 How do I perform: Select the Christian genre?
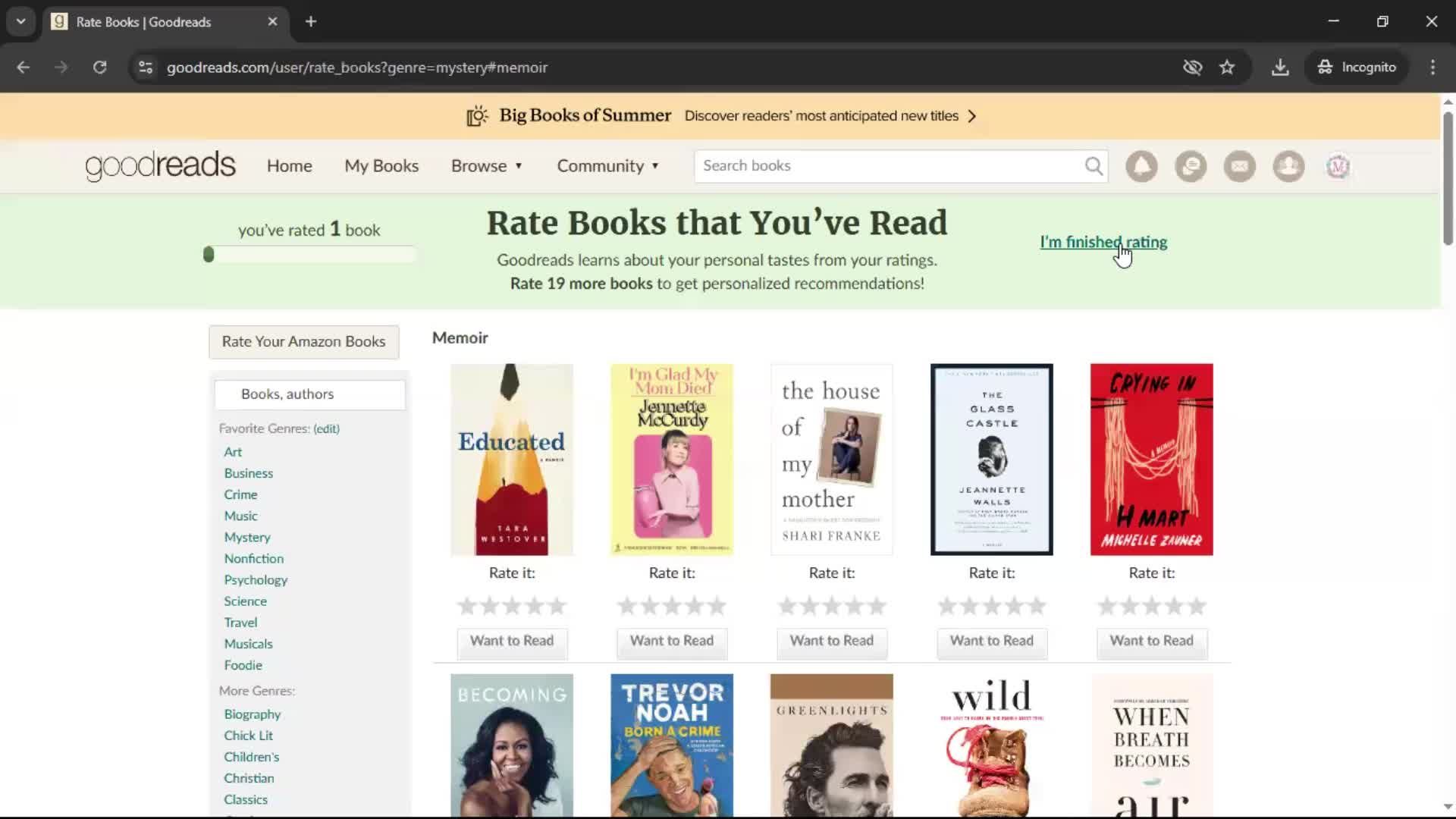click(x=249, y=778)
